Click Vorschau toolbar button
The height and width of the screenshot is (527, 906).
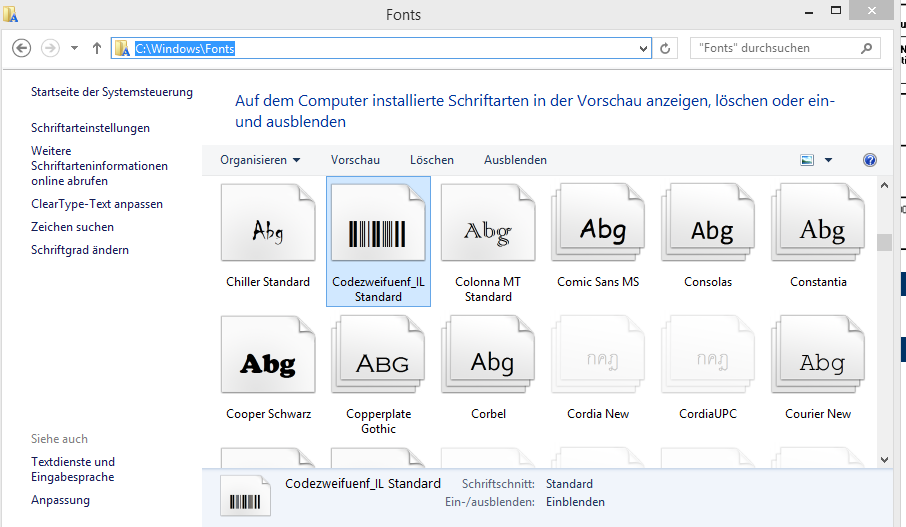click(x=355, y=160)
